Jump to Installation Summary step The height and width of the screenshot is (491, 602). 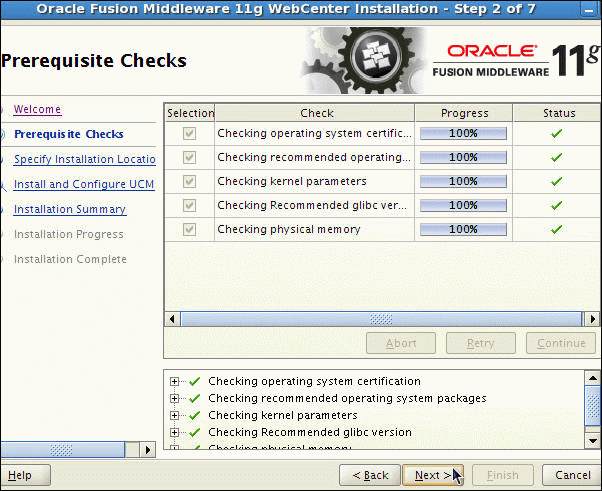pos(70,209)
